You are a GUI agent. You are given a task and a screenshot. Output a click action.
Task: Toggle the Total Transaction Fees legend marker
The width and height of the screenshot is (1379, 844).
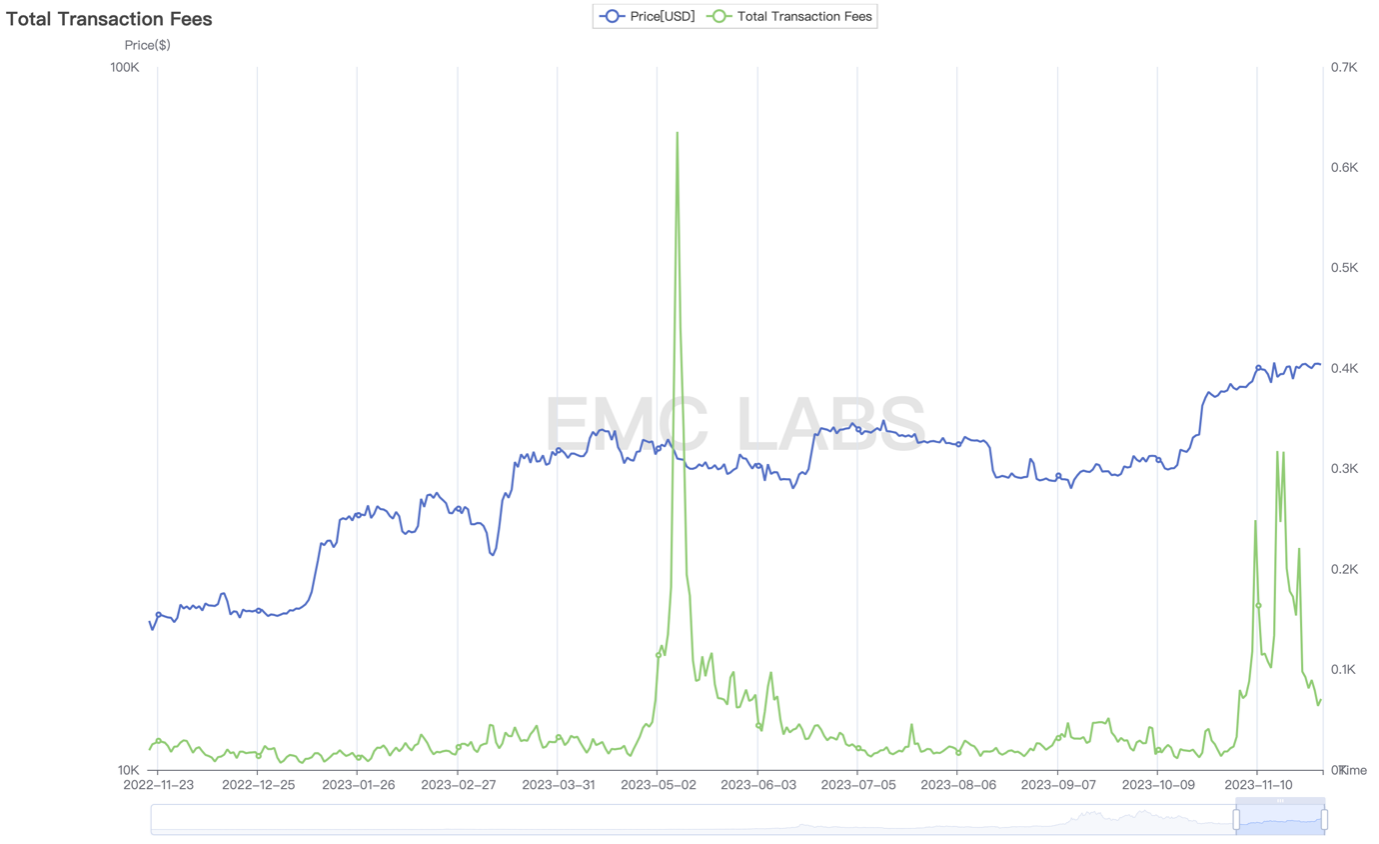[x=720, y=16]
